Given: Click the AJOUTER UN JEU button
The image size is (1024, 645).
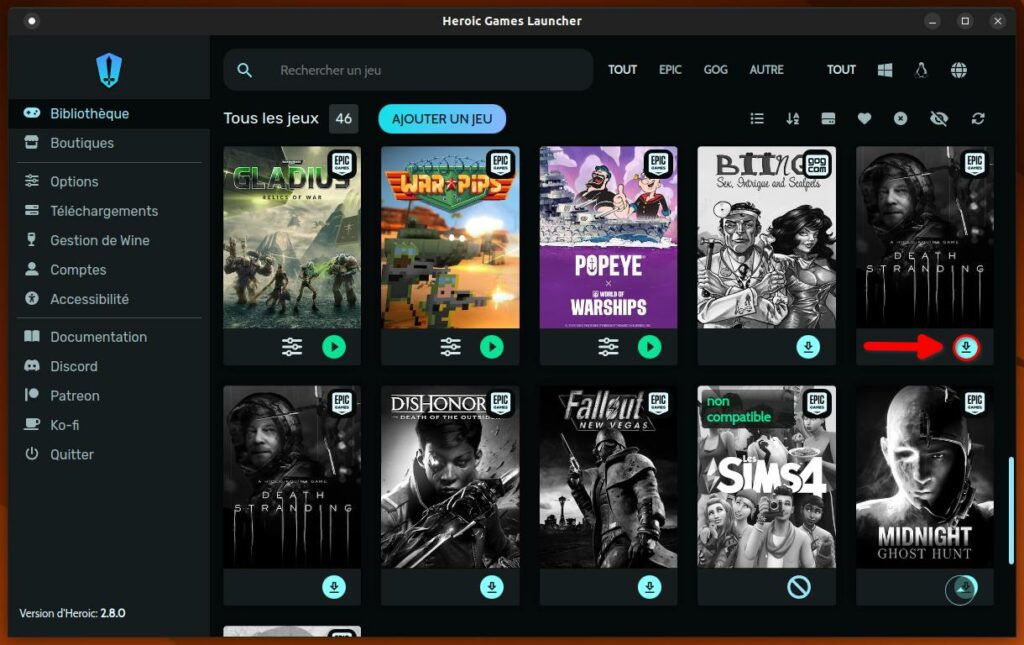Looking at the screenshot, I should 442,119.
